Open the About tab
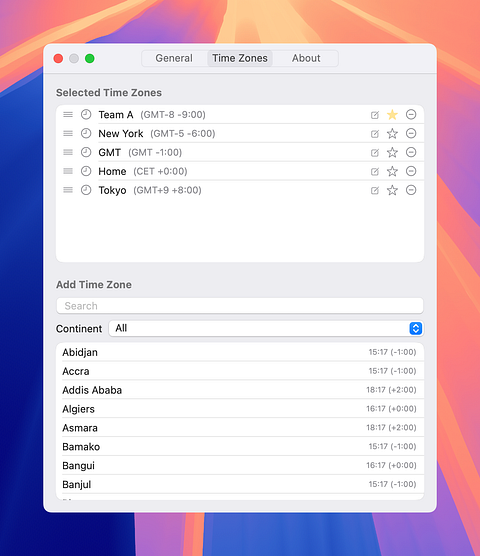 306,58
